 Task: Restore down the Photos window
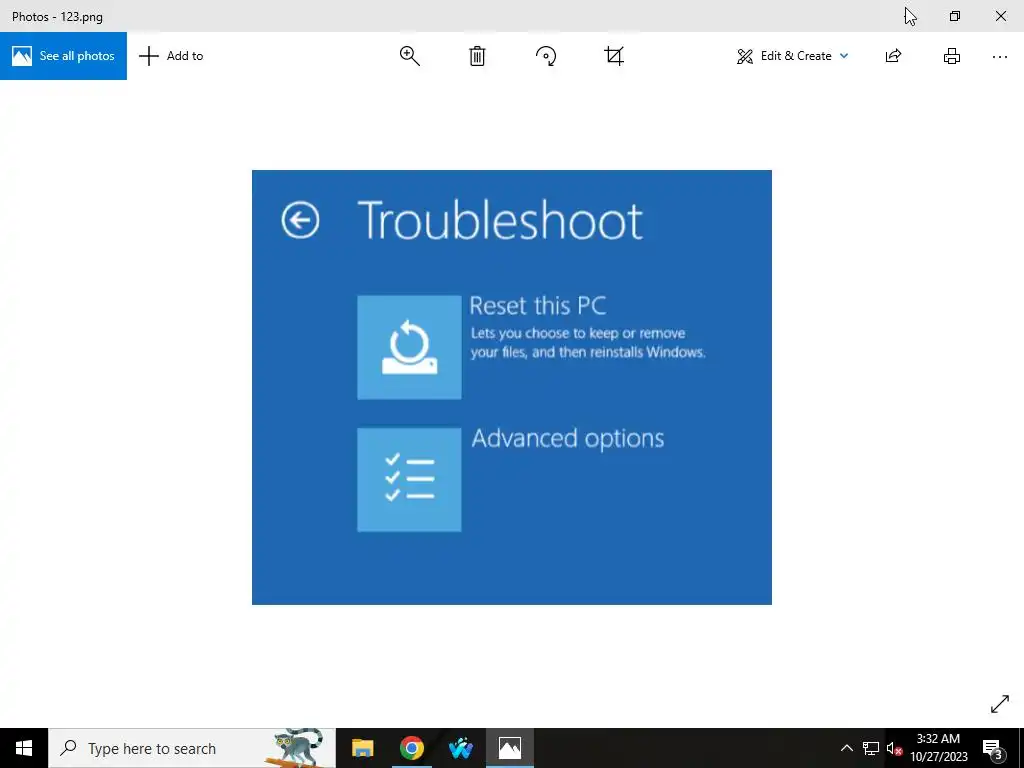(955, 16)
